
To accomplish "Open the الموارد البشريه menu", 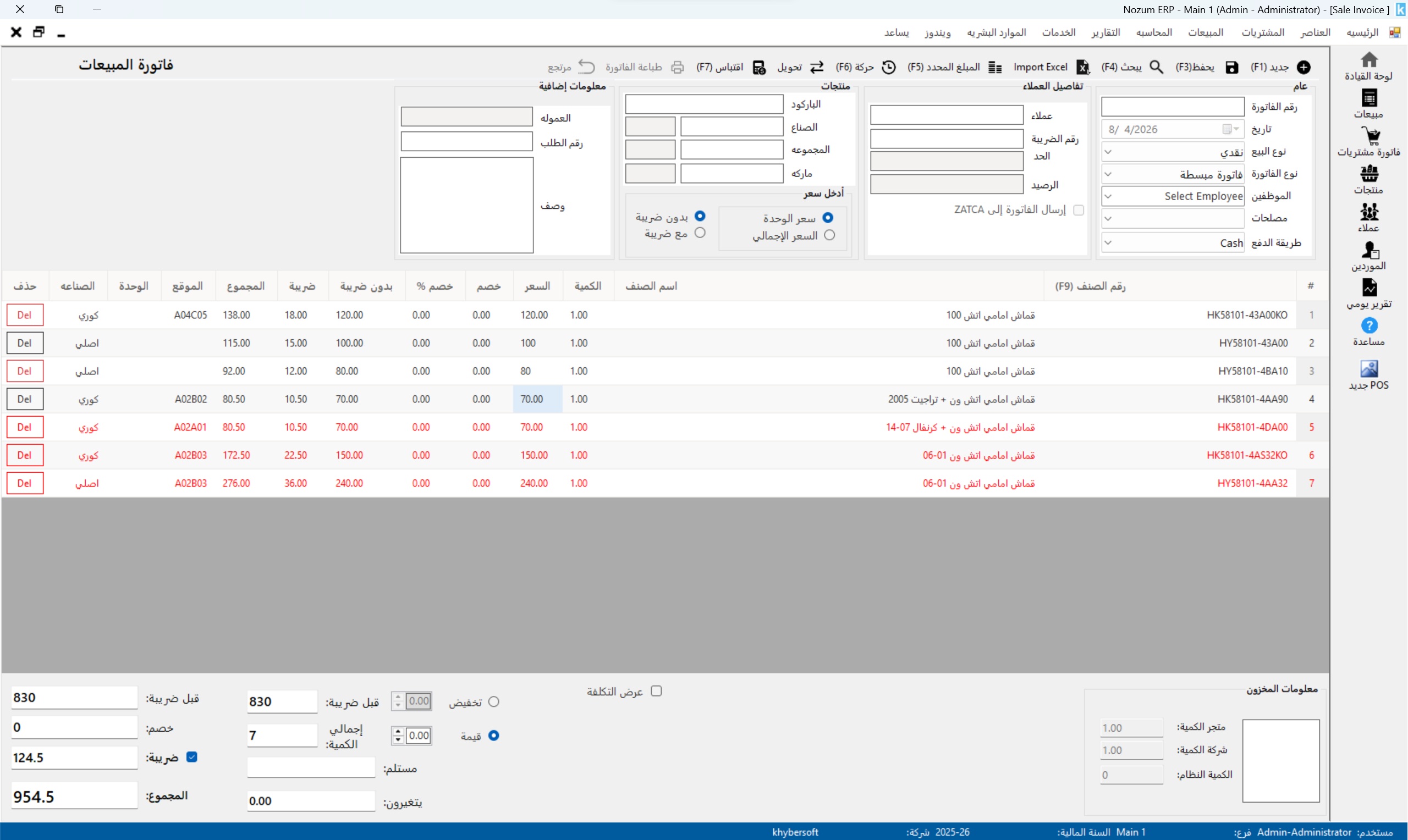I will [x=996, y=32].
